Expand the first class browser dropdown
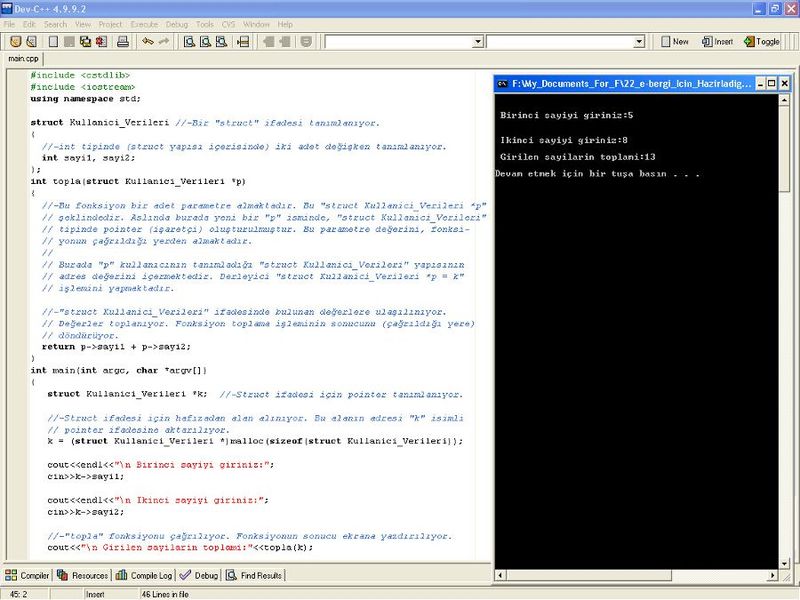 pyautogui.click(x=478, y=42)
